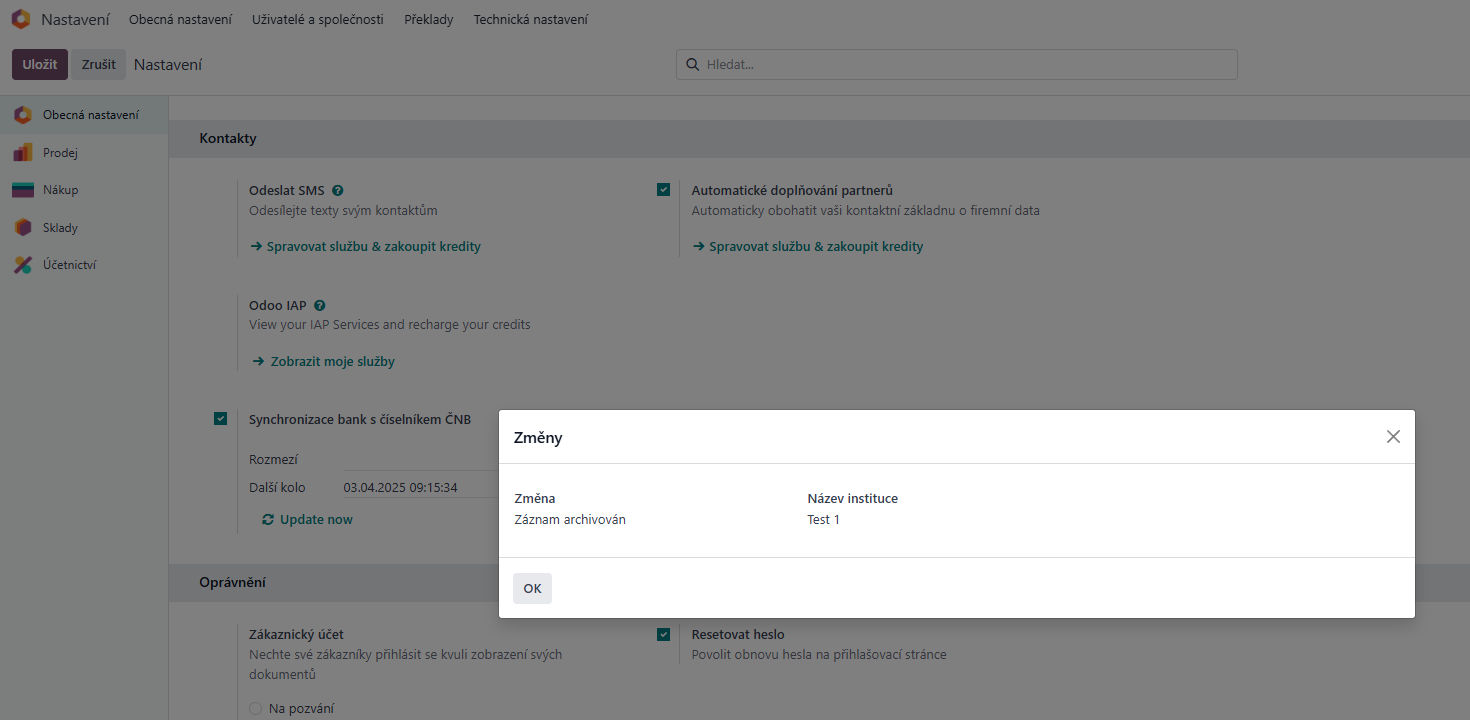Toggle Synchronizace bank s číselníkem ČNB checkbox
The image size is (1470, 720).
[221, 419]
